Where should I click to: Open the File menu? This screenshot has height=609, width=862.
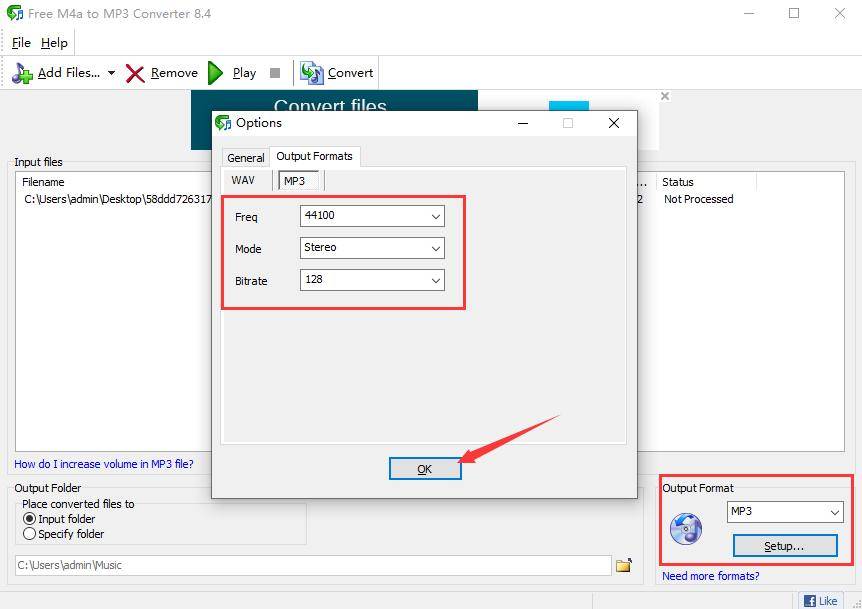tap(21, 43)
